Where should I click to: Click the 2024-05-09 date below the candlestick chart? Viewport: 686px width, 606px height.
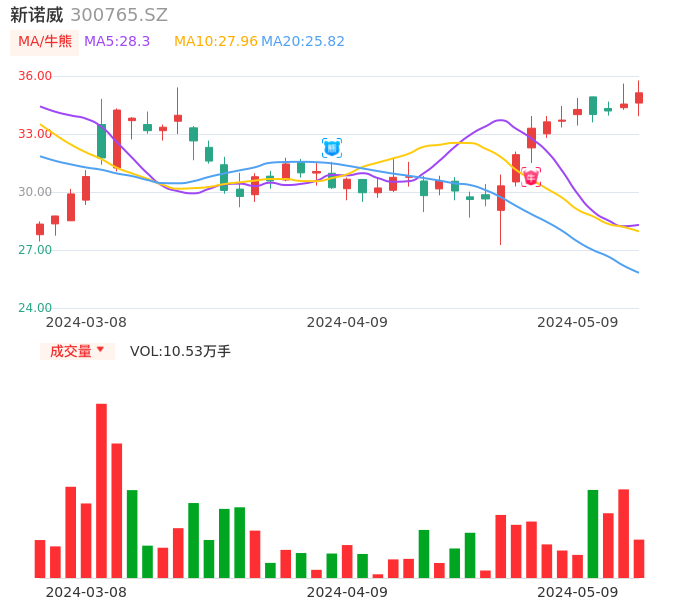pyautogui.click(x=577, y=322)
